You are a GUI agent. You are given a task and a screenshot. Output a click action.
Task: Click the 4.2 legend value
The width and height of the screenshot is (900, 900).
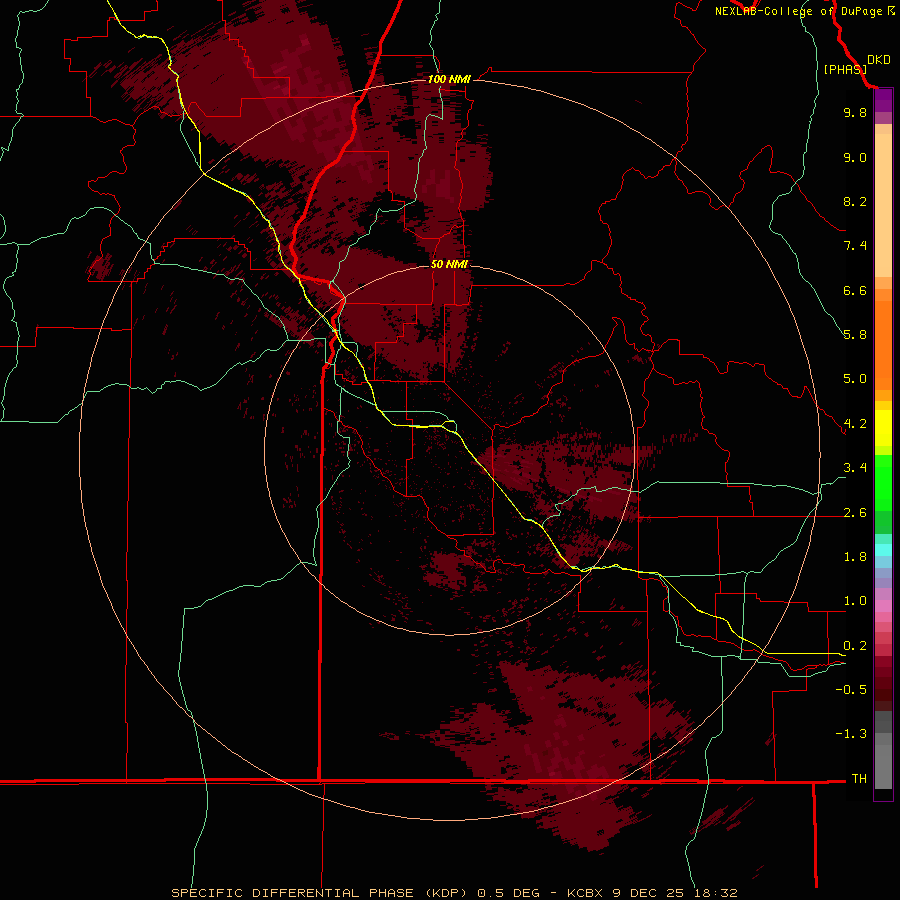tap(855, 424)
